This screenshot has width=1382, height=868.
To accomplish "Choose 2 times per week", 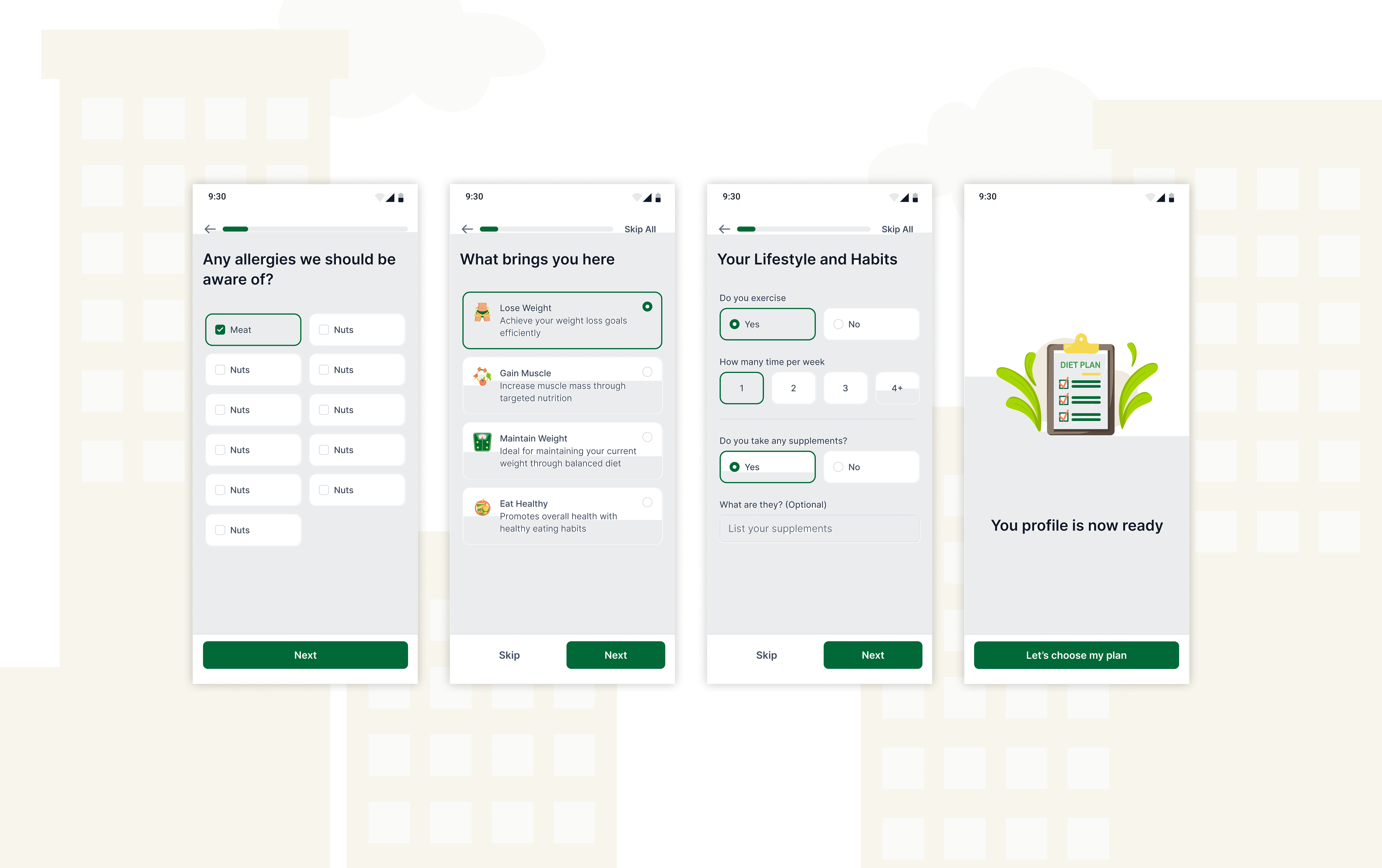I will click(793, 388).
